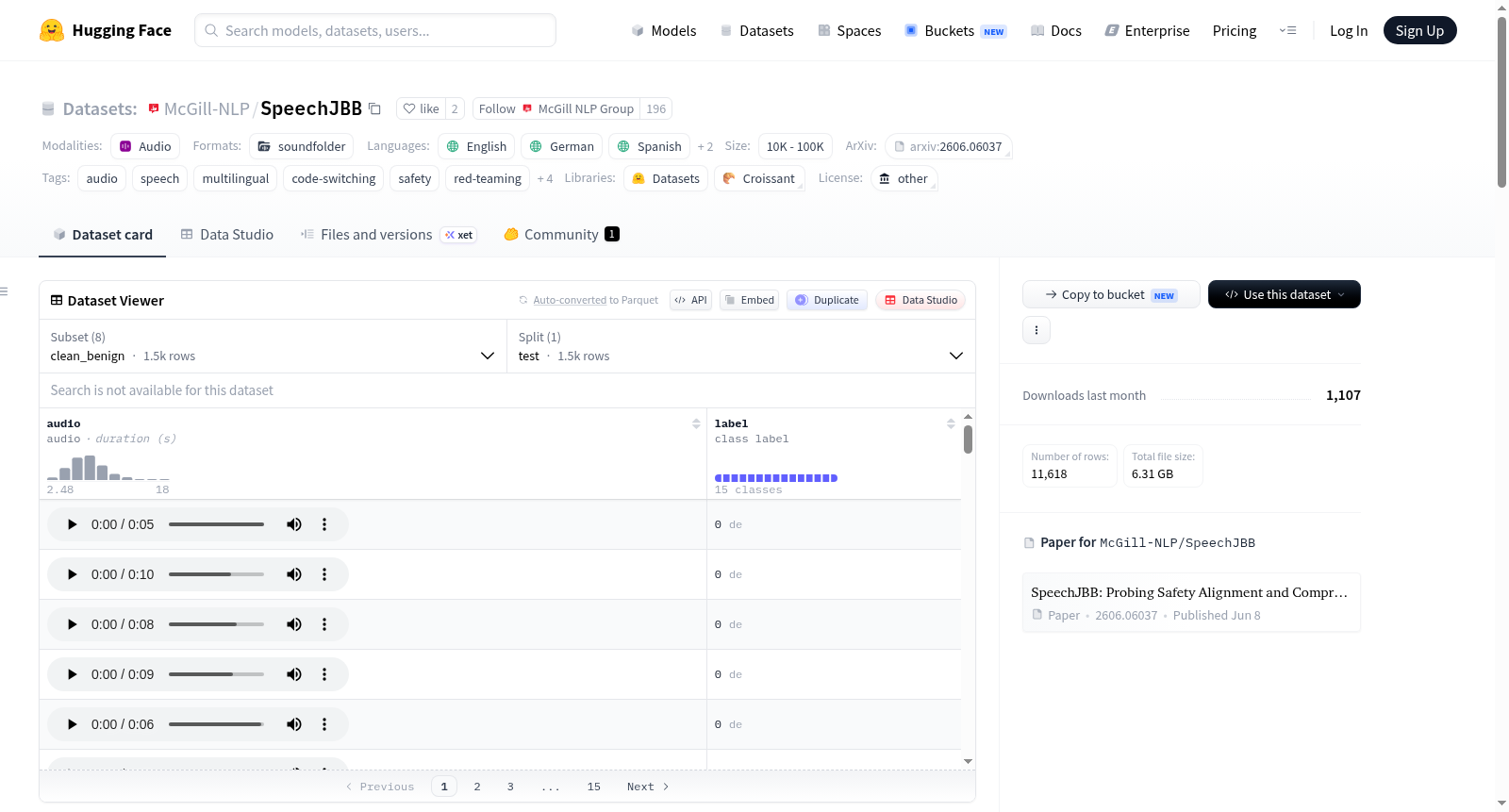Click the Hugging Face logo icon
This screenshot has height=812, width=1509.
[x=52, y=30]
